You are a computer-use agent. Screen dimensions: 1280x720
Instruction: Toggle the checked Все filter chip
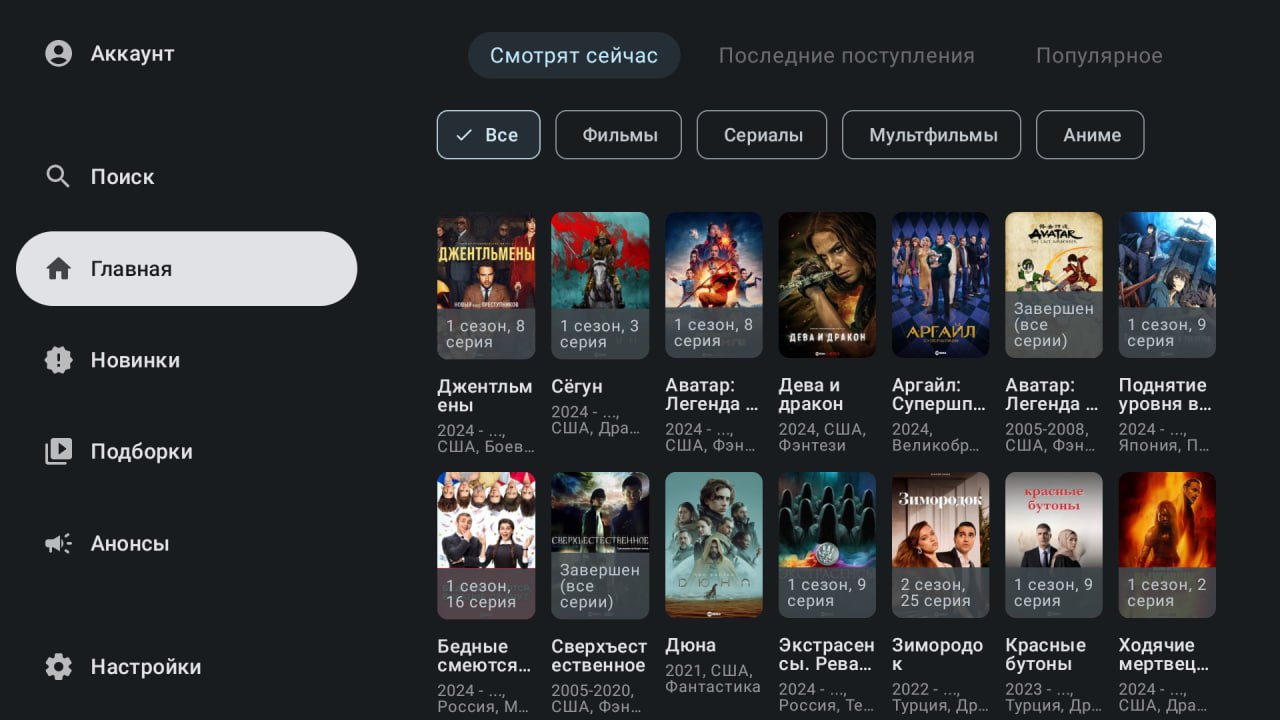488,135
